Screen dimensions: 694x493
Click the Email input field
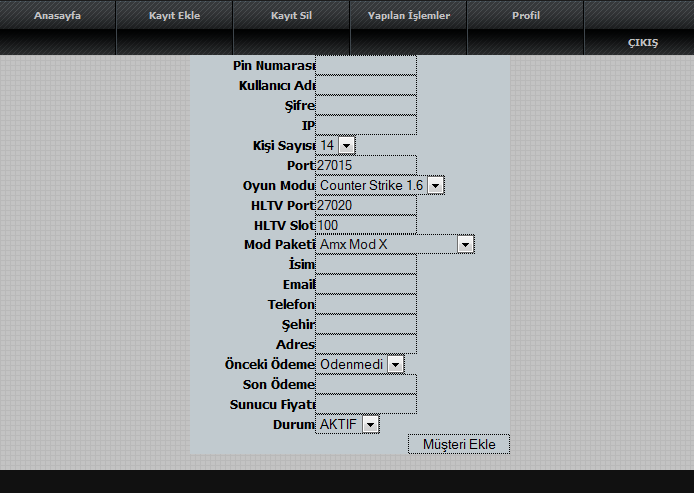point(365,285)
